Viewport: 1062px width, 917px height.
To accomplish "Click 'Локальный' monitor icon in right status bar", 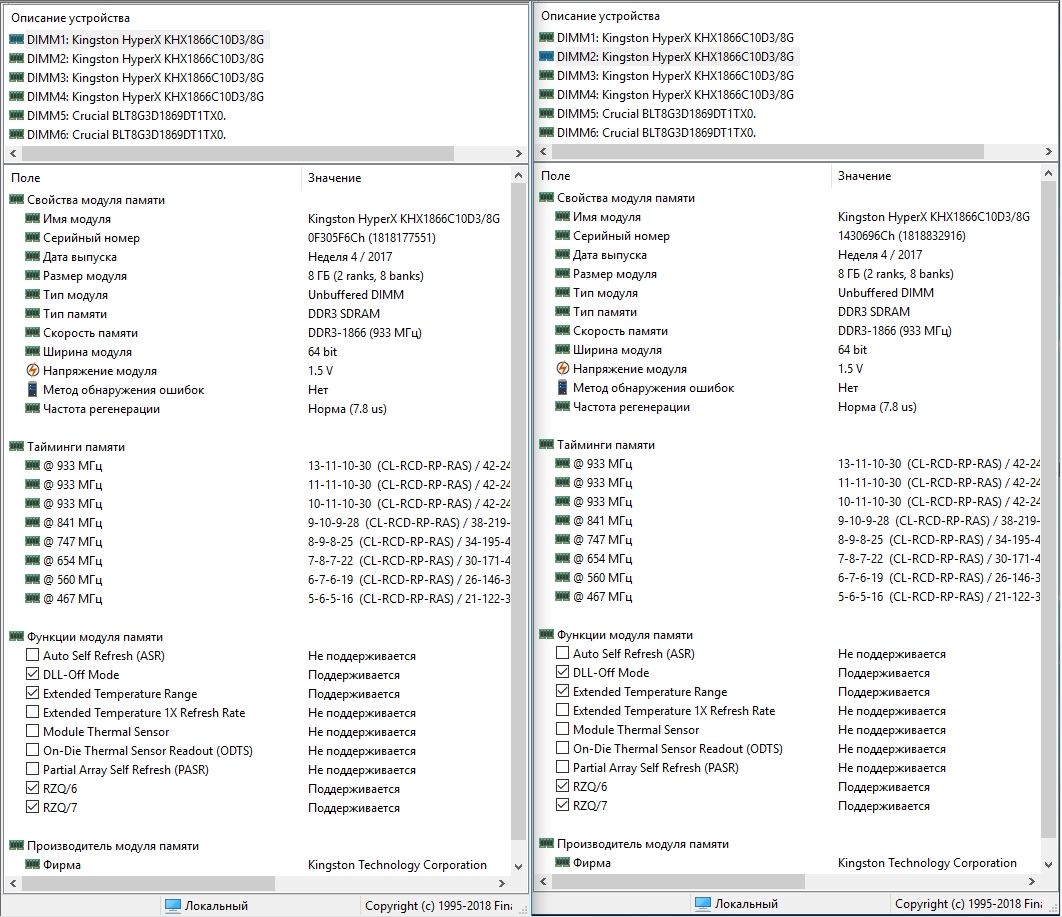I will [x=703, y=903].
